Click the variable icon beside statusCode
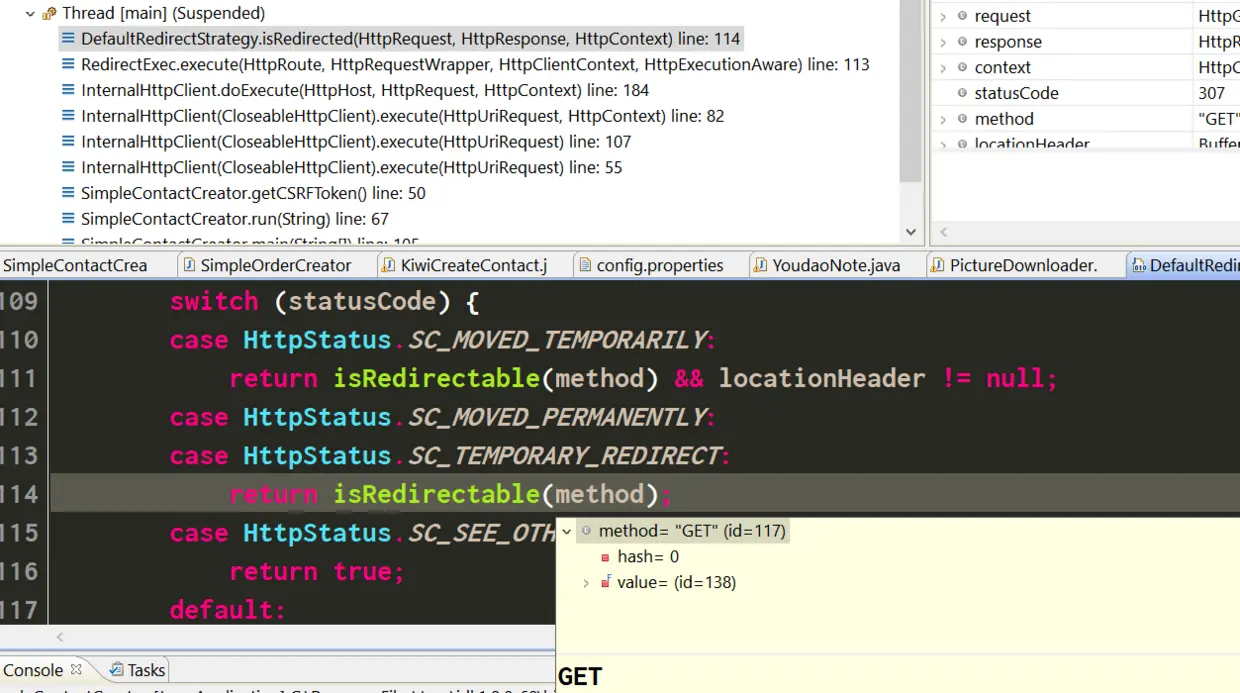 (962, 93)
